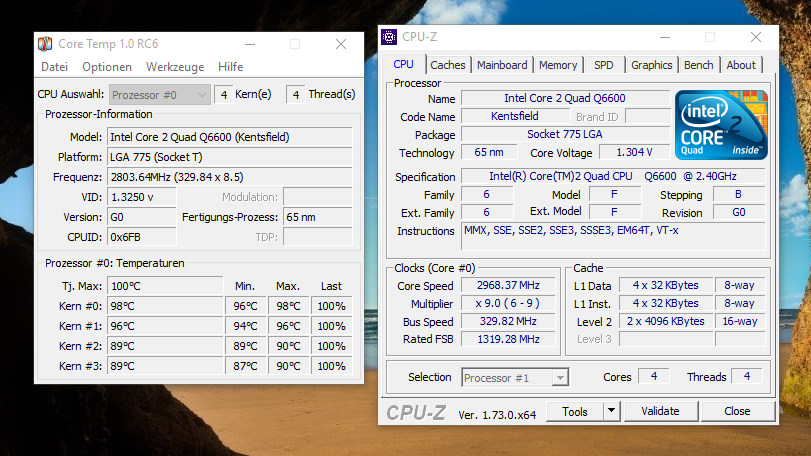Click the Validate button
This screenshot has height=456, width=811.
660,411
